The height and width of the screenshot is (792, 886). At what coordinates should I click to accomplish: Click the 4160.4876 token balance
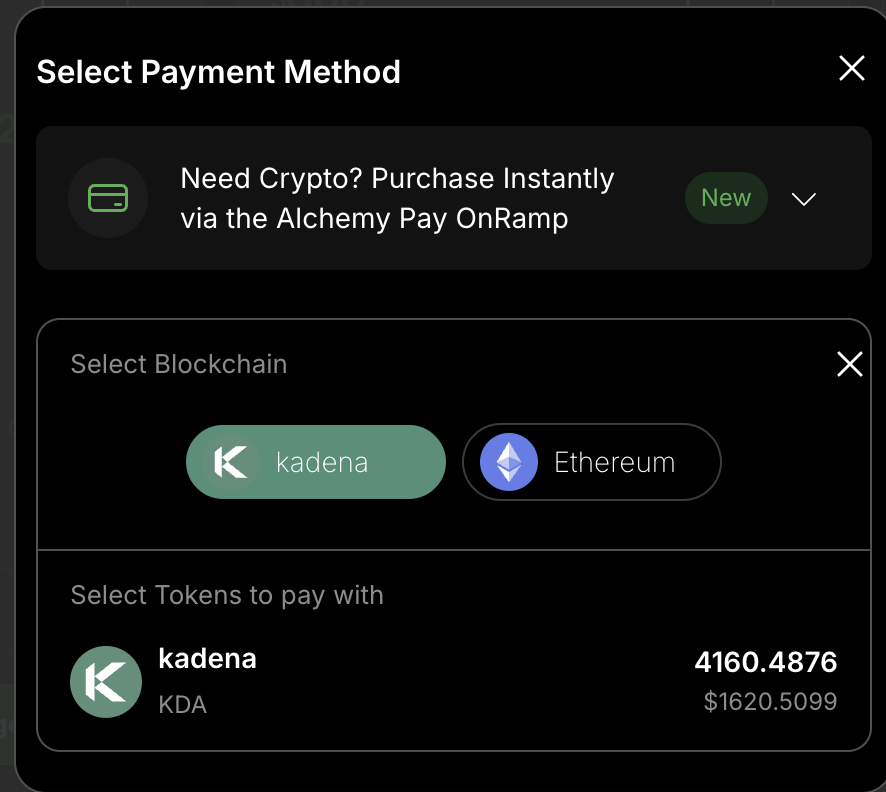pyautogui.click(x=765, y=662)
